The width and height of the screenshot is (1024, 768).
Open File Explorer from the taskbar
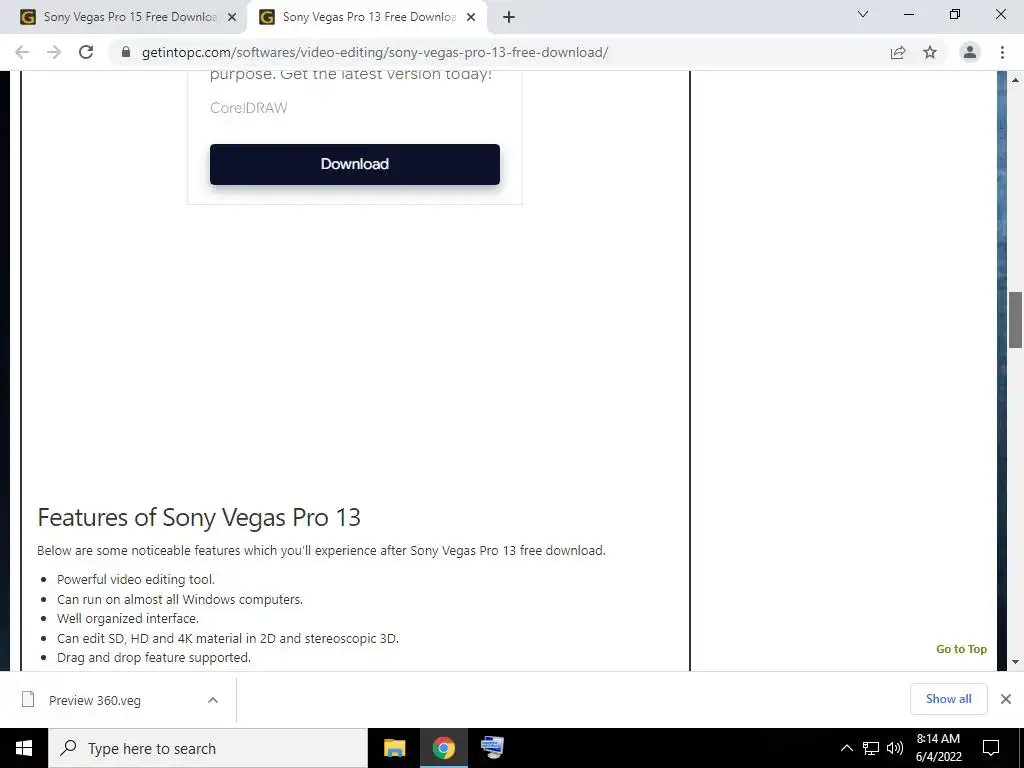point(394,748)
